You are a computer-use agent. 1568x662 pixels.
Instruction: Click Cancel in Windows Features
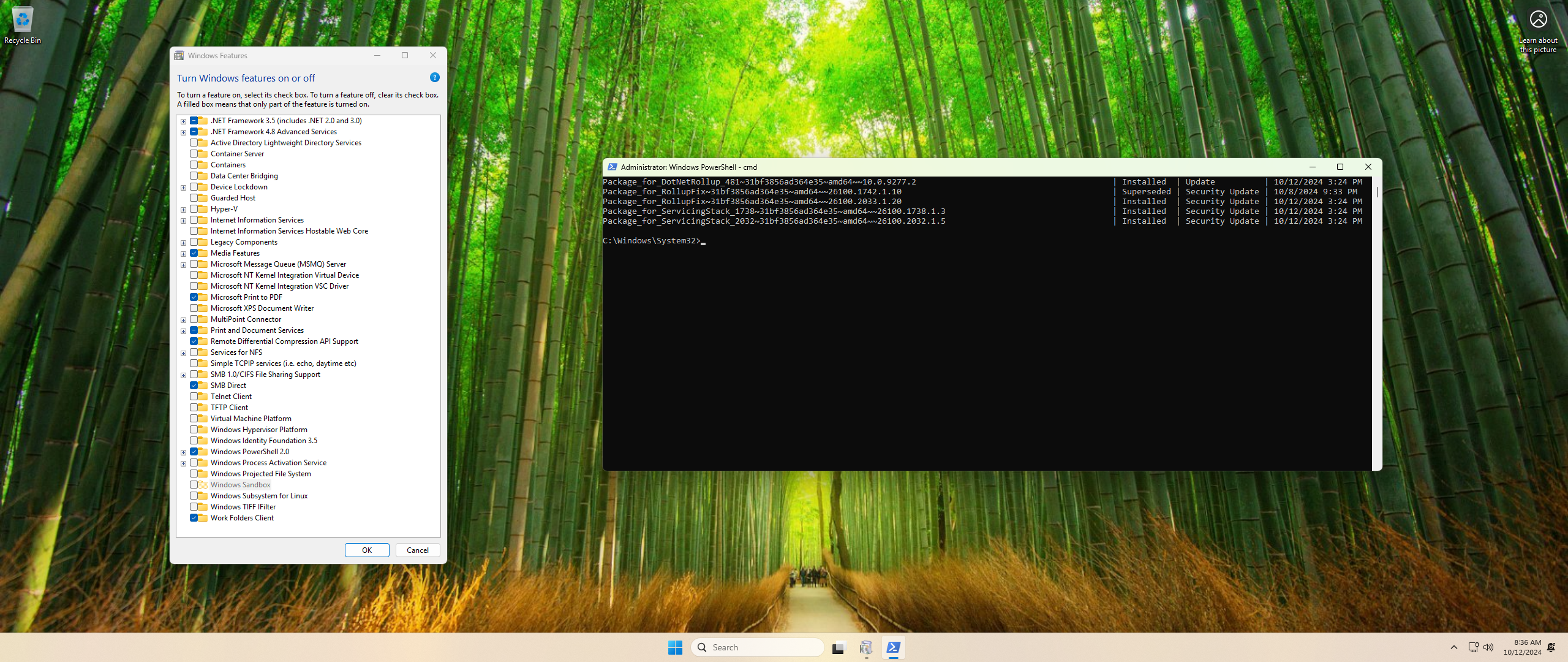click(418, 550)
